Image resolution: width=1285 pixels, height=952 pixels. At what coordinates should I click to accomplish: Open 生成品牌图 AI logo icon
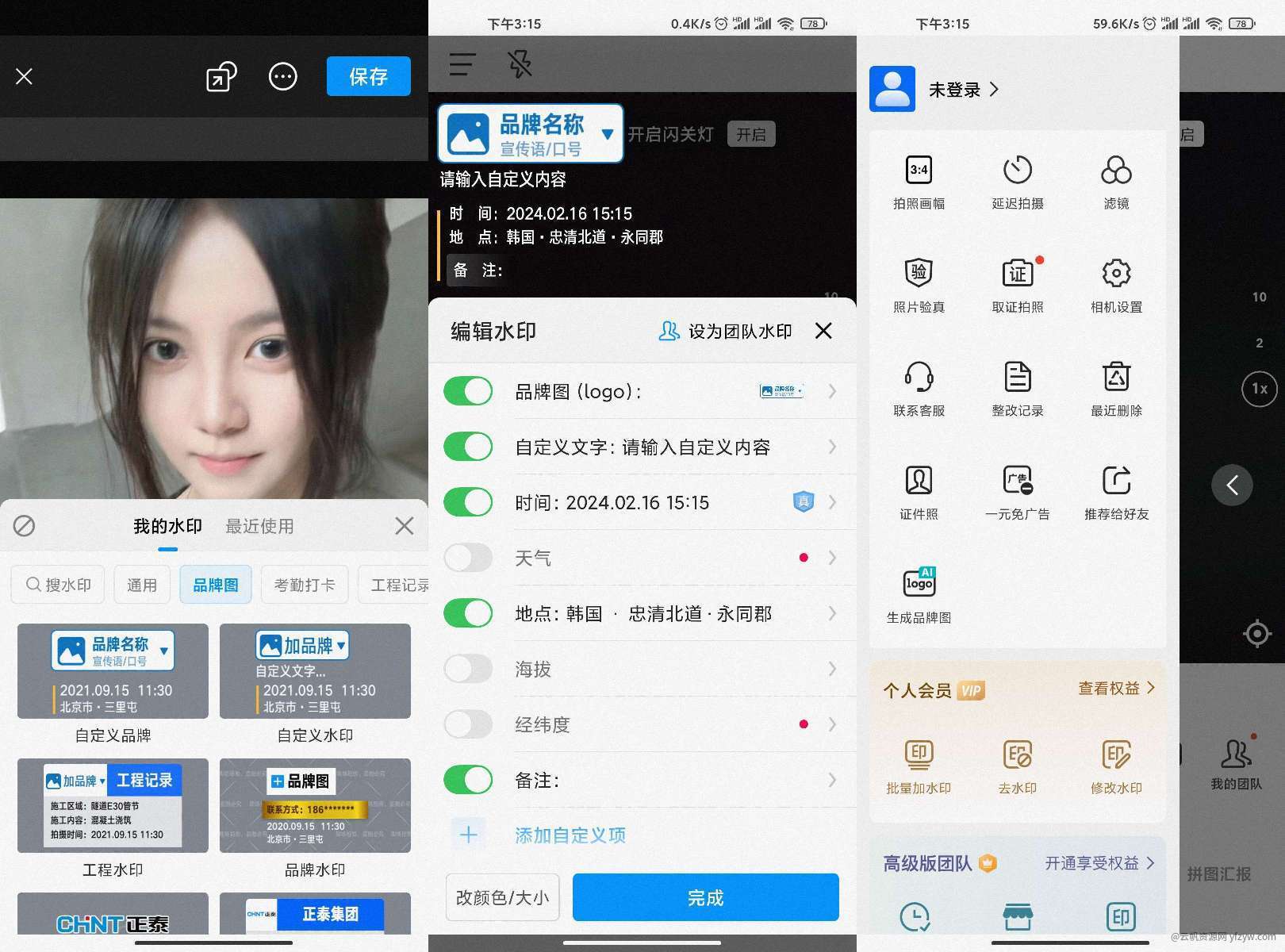click(919, 582)
